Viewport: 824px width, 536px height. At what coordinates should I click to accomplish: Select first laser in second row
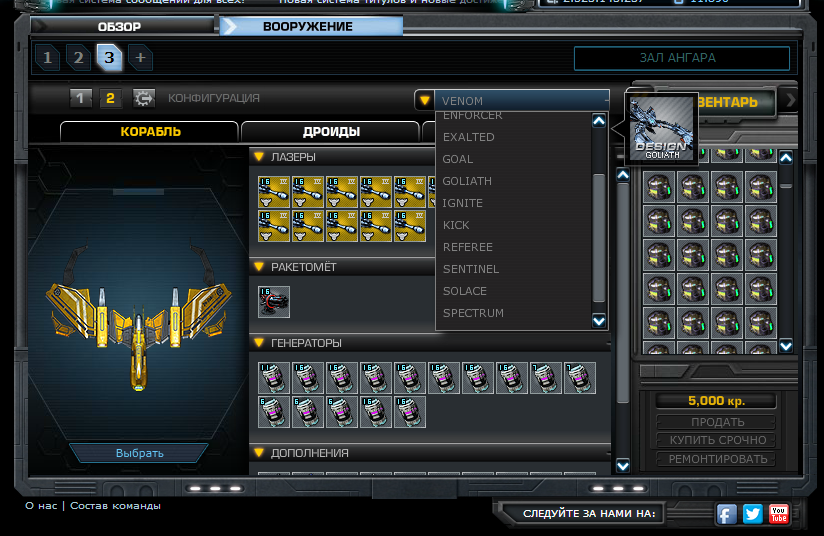274,226
